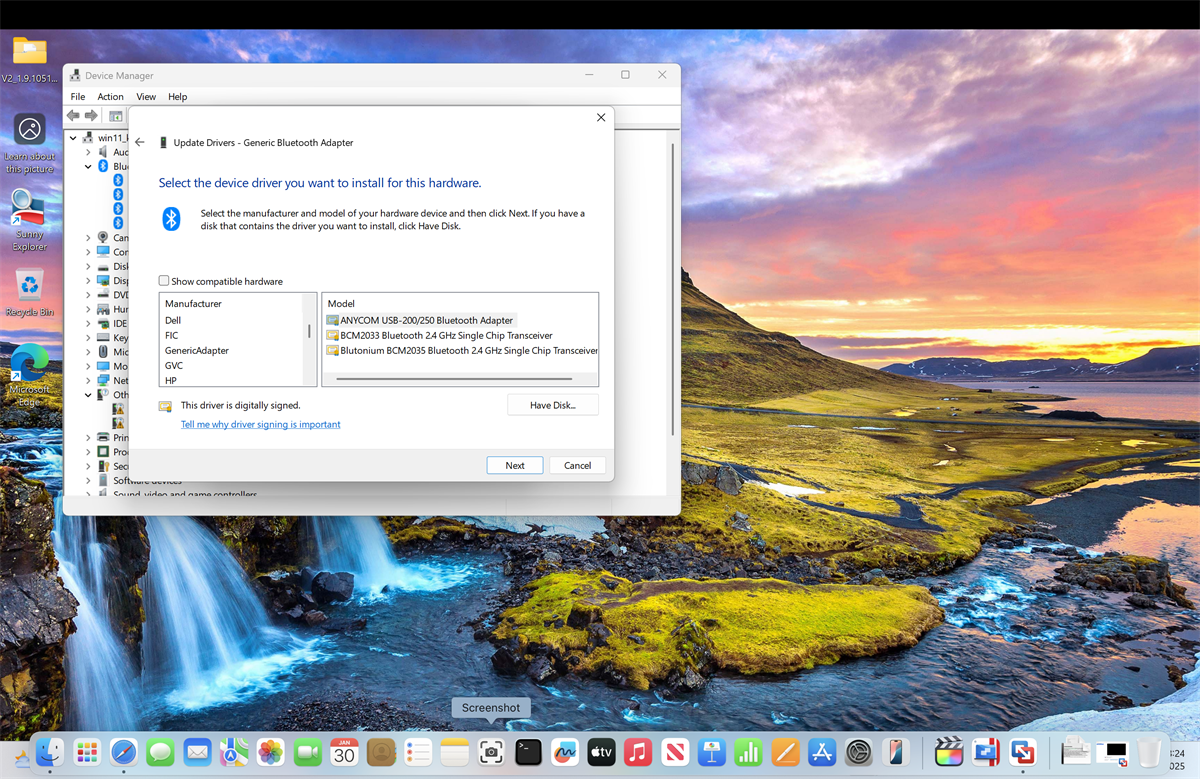
Task: Expand the Audio category in device tree
Action: click(88, 153)
